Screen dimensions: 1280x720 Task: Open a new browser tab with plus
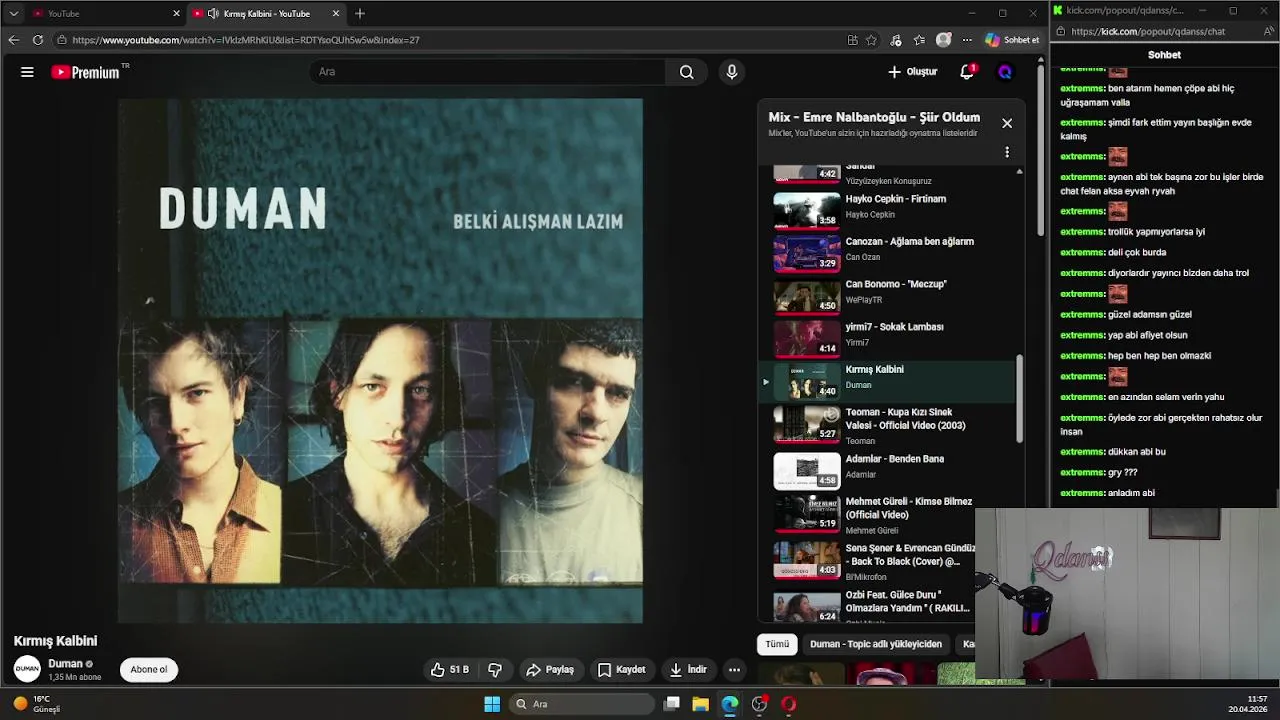[x=360, y=14]
